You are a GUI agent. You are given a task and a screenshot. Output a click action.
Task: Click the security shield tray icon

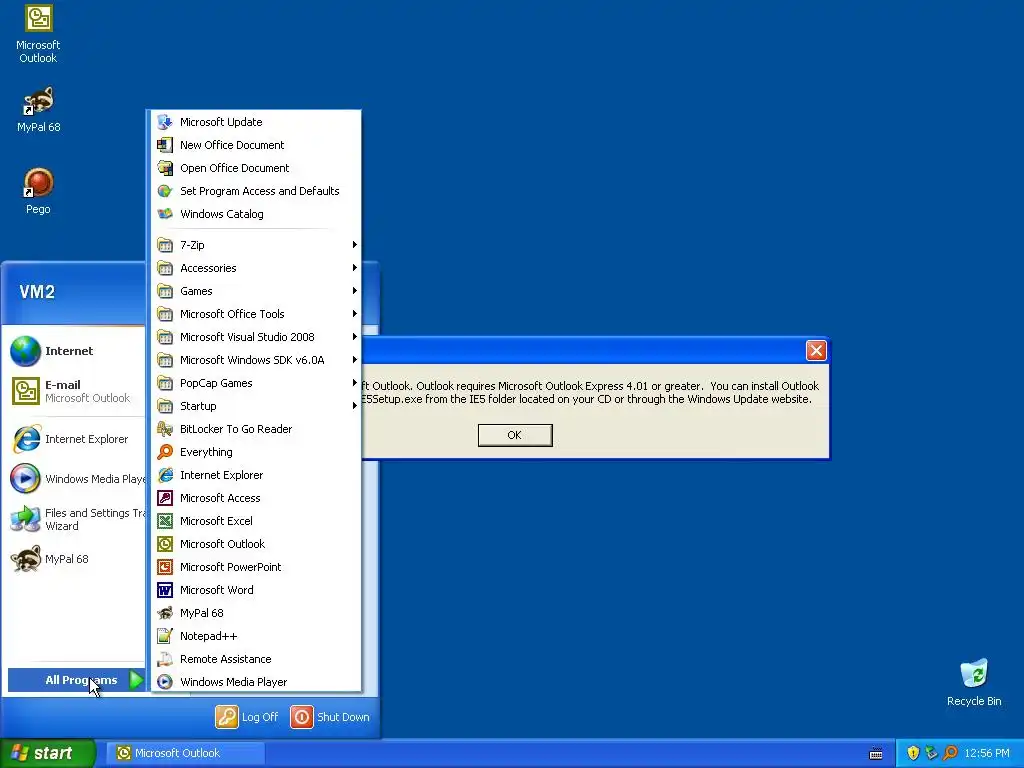912,753
